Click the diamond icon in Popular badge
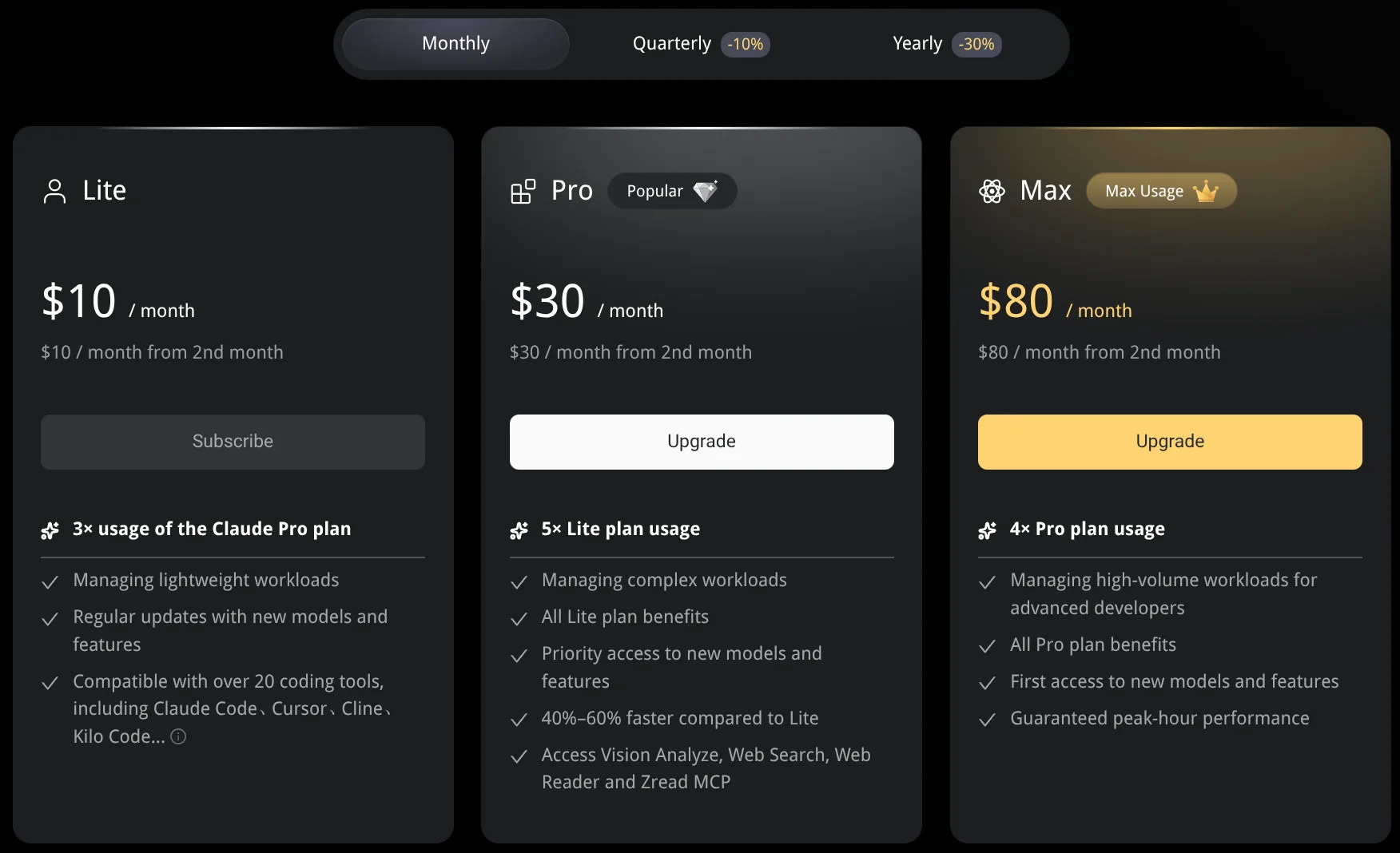 pos(705,191)
